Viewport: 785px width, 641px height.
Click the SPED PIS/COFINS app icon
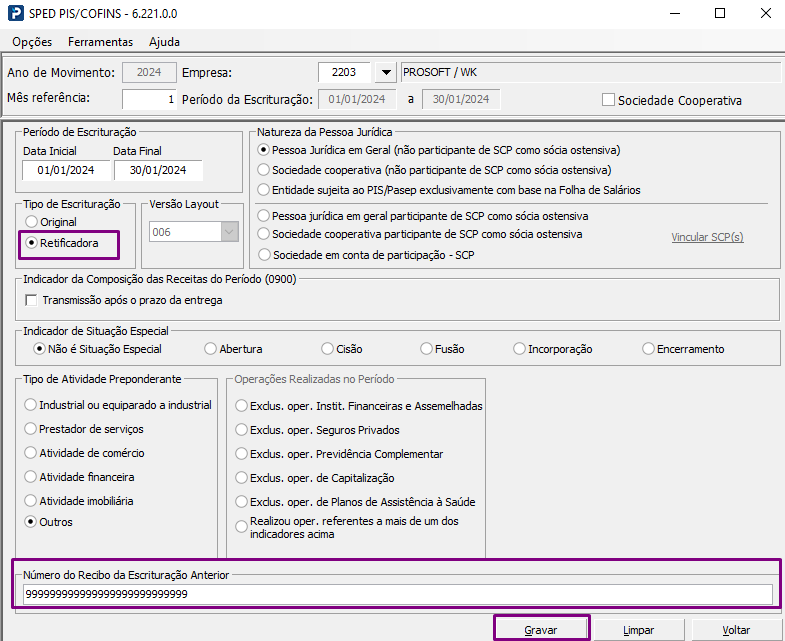tap(16, 14)
